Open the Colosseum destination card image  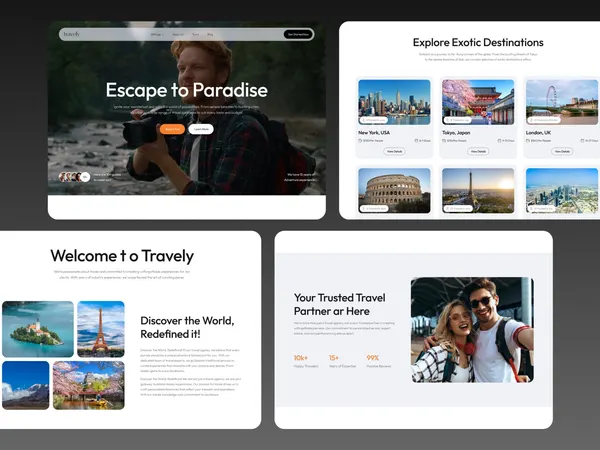pos(394,191)
